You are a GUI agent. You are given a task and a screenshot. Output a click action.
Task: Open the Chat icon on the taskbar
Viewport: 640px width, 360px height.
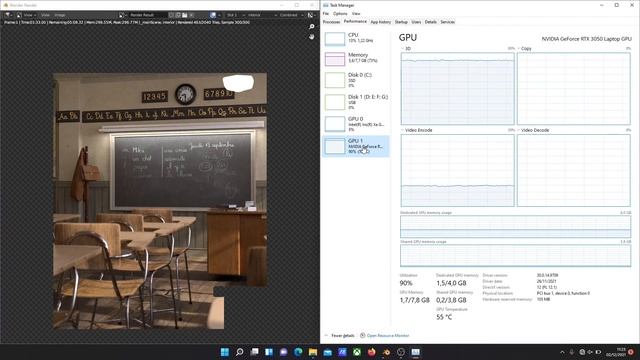tap(284, 352)
